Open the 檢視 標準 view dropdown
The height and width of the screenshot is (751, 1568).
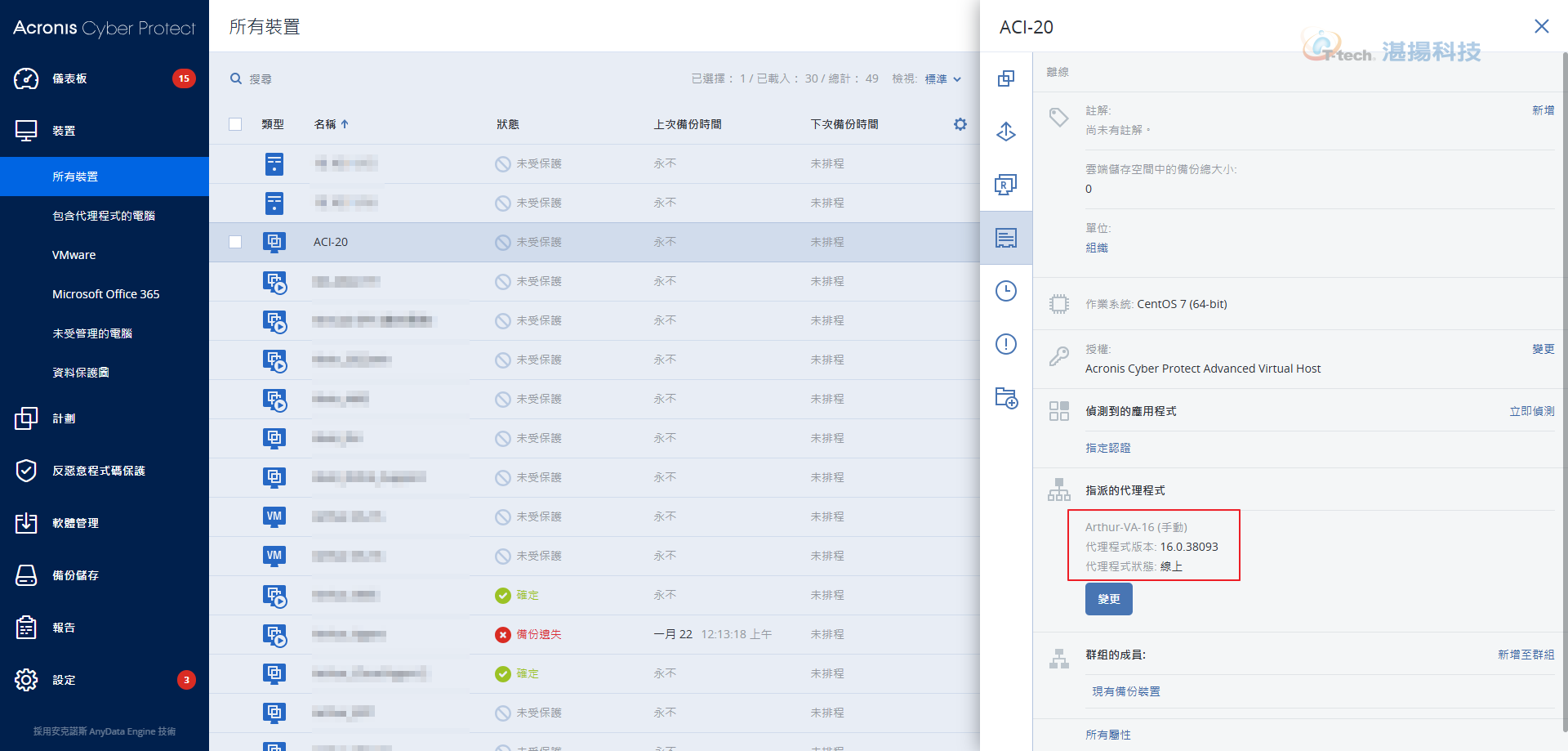[x=942, y=78]
